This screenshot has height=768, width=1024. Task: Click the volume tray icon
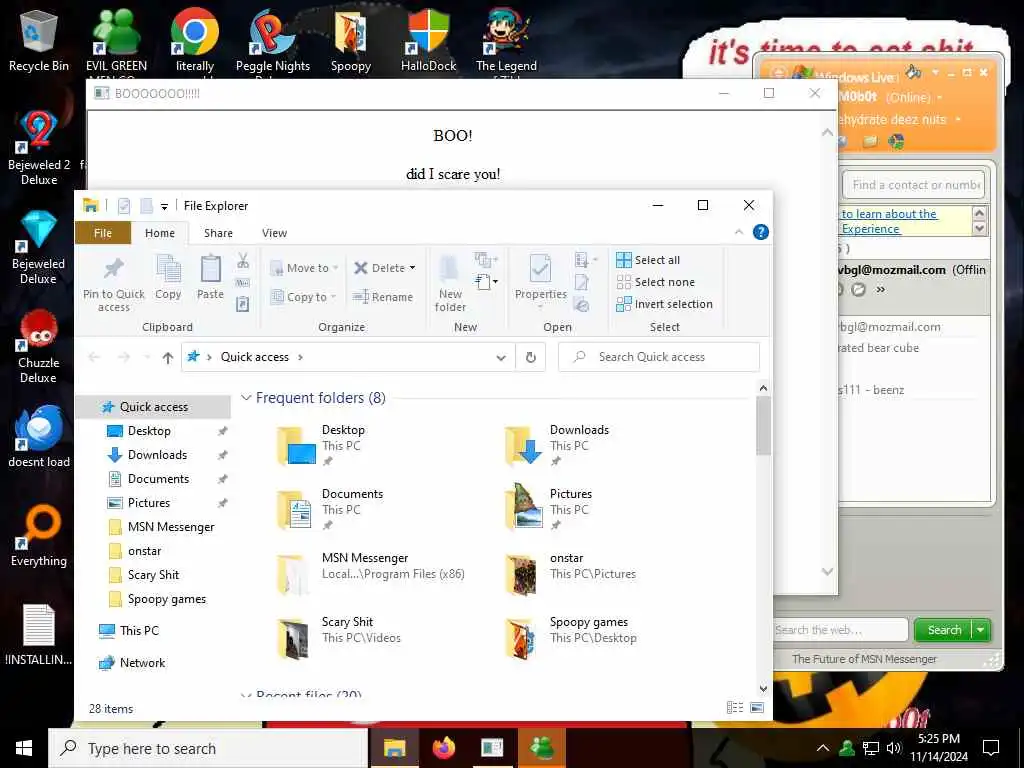(x=893, y=748)
